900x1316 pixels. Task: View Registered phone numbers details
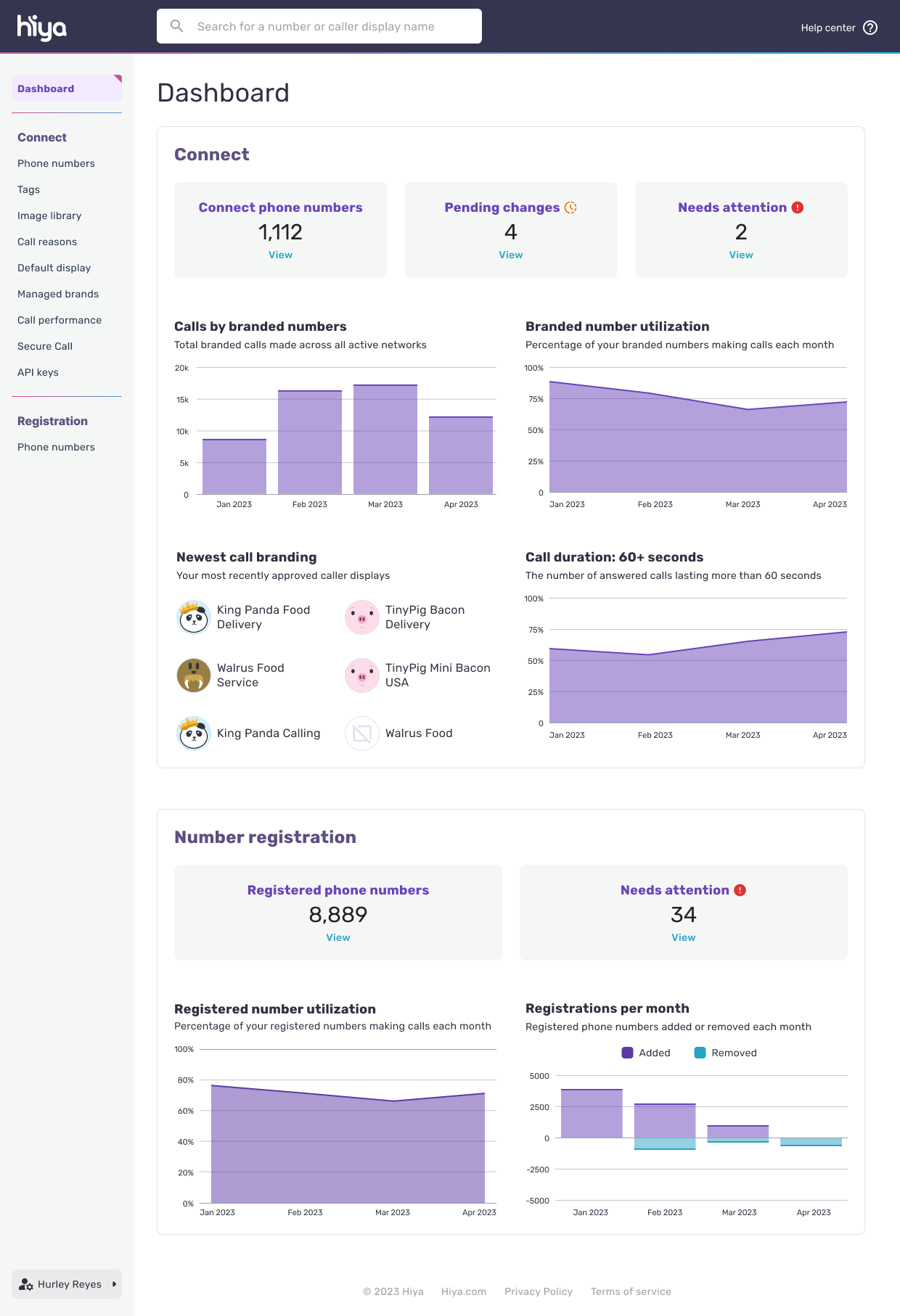[337, 937]
